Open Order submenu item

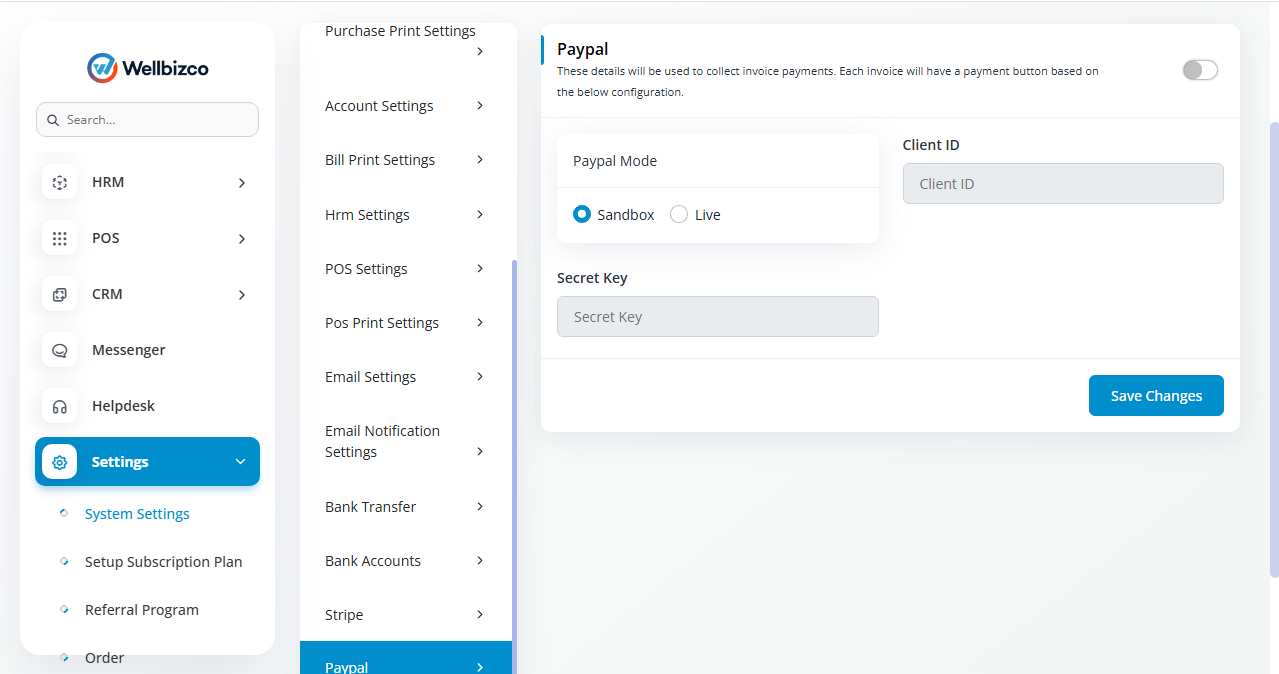click(104, 658)
